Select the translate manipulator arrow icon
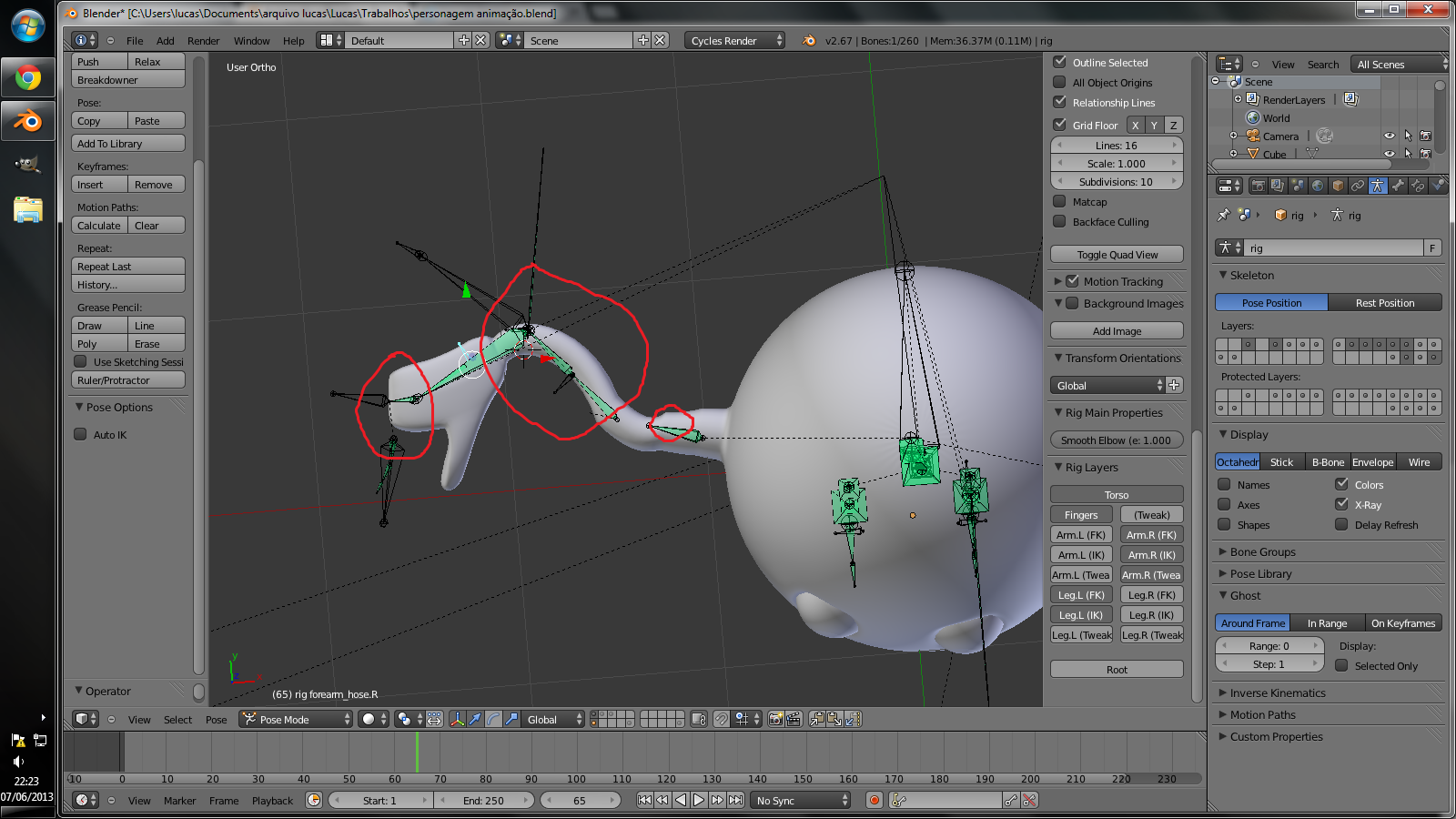 coord(475,719)
